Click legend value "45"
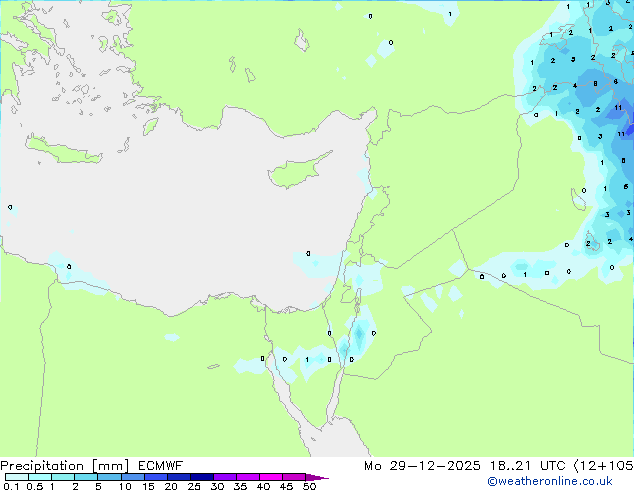 coord(286,486)
